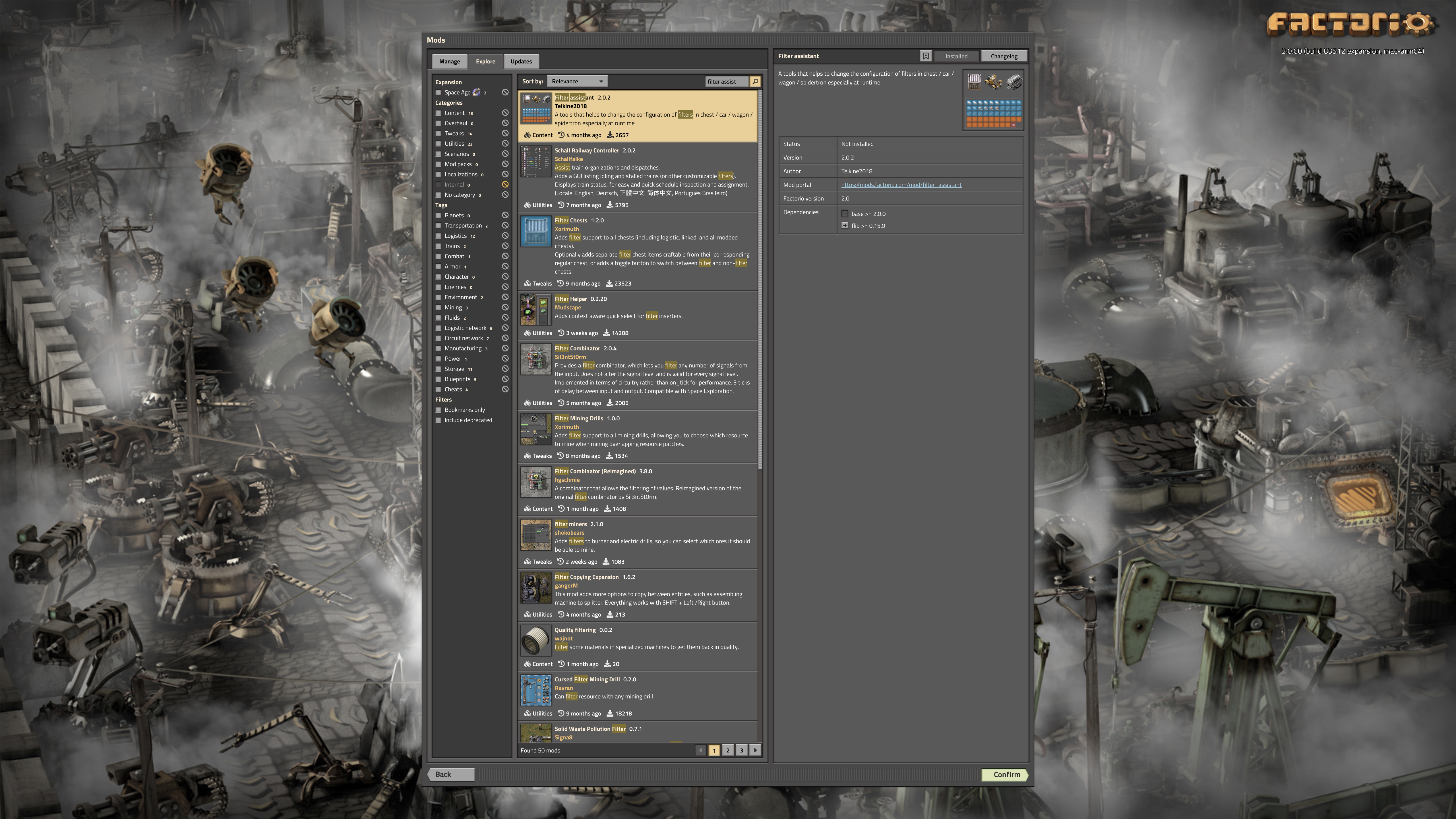Viewport: 1456px width, 819px height.
Task: Check the Tweaks category checkbox
Action: (439, 133)
